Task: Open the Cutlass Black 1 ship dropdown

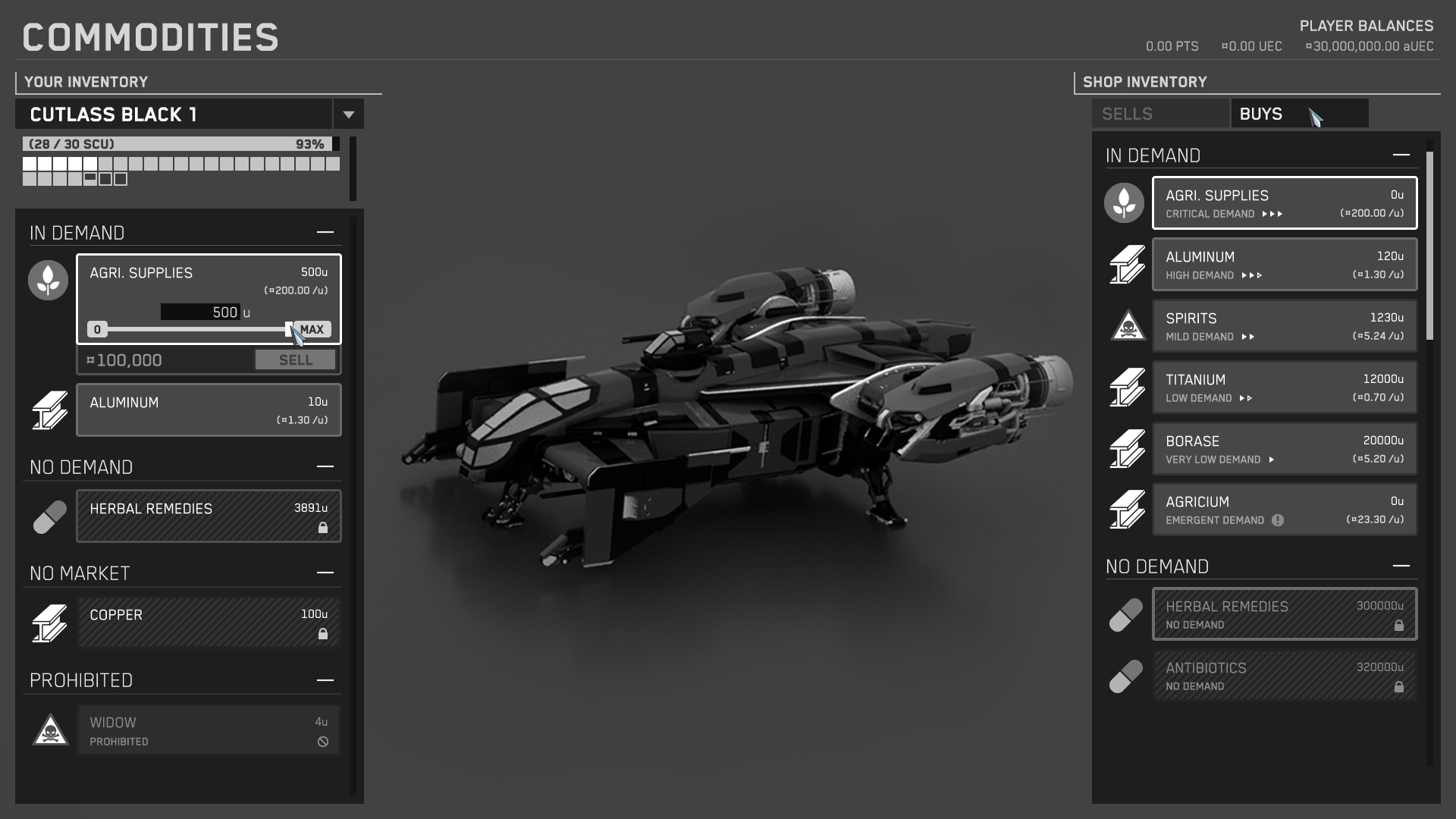Action: pyautogui.click(x=348, y=115)
